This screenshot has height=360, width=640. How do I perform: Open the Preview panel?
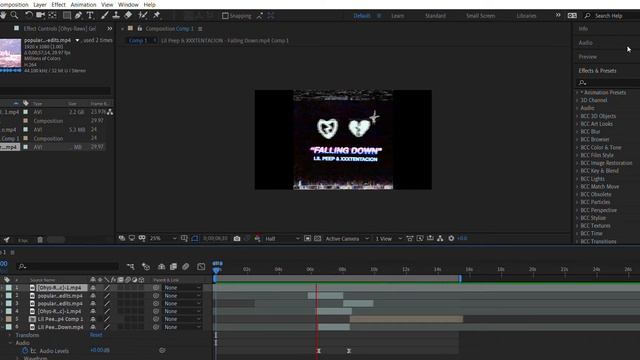588,57
